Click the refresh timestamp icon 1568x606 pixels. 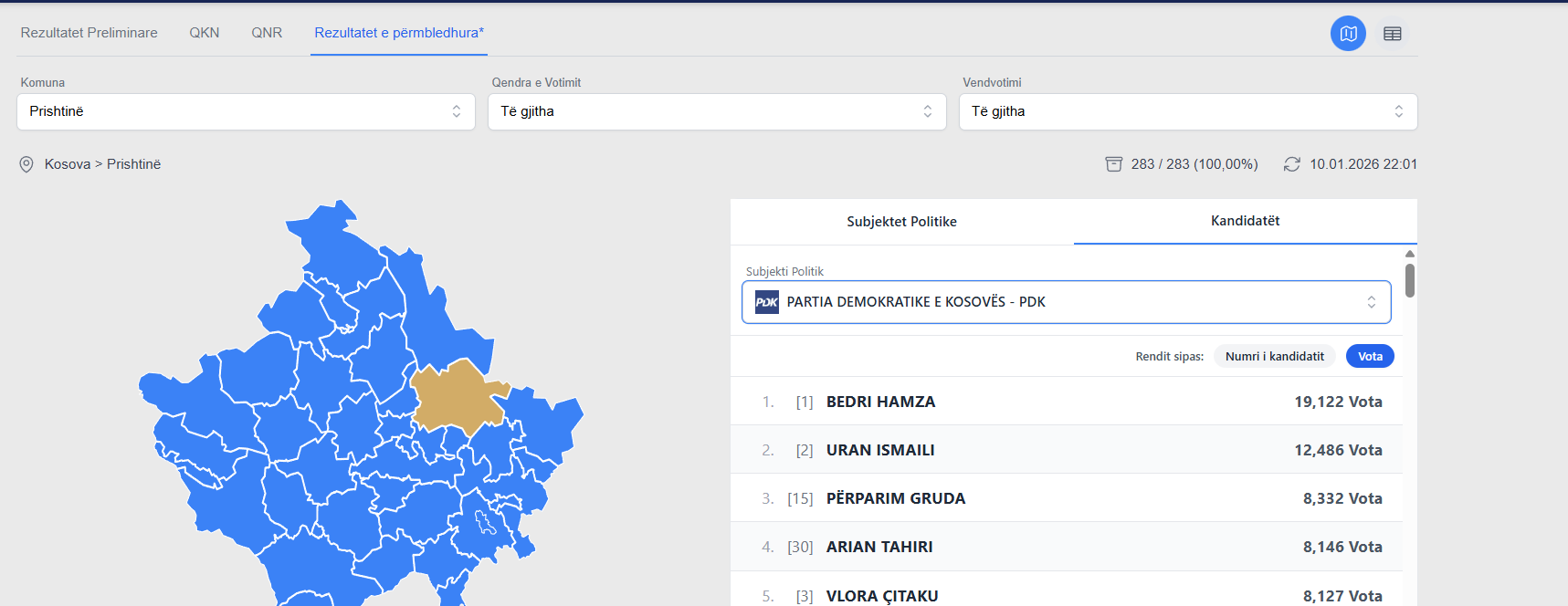tap(1291, 164)
